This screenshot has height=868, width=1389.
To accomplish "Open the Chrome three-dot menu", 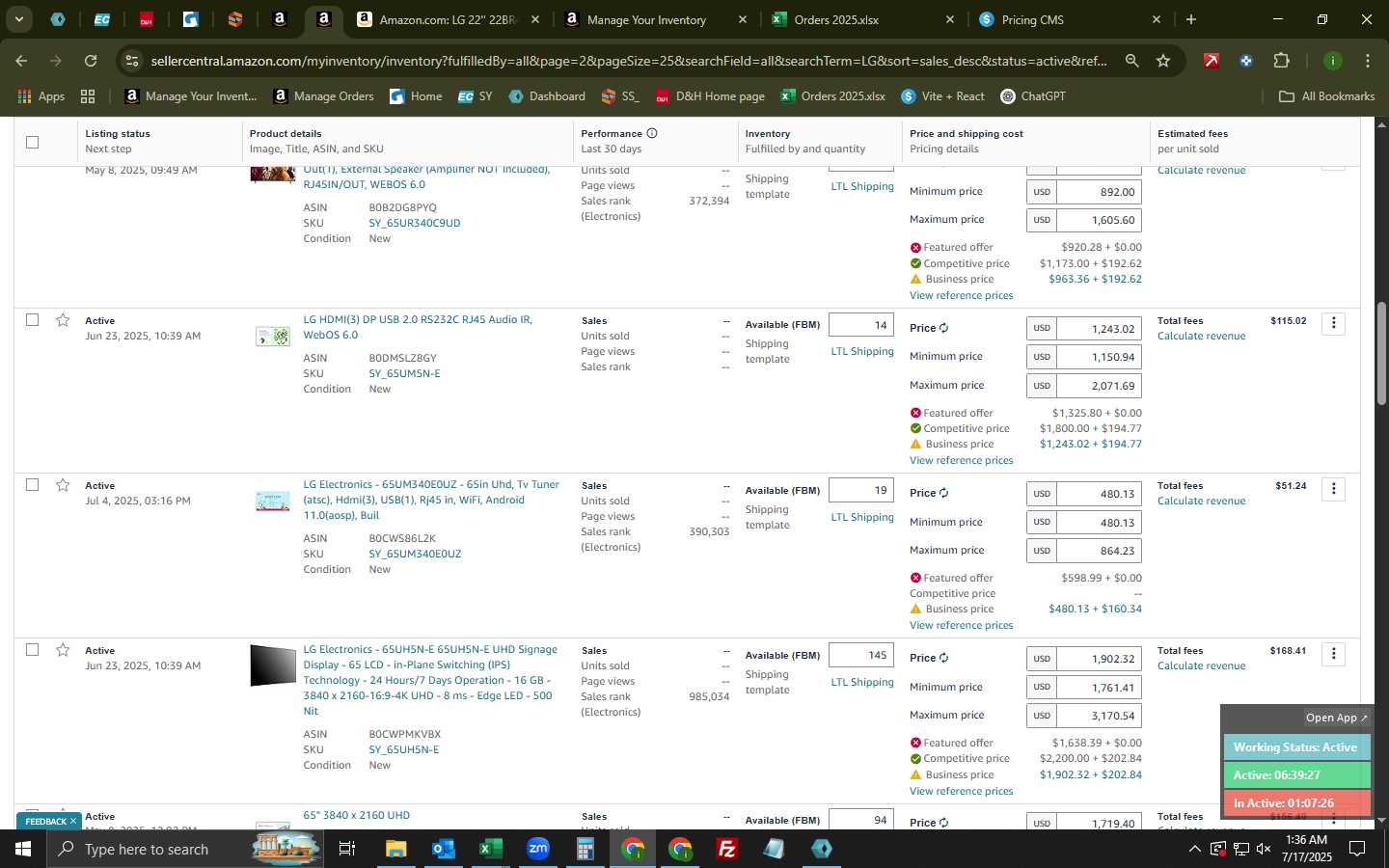I will 1367,61.
